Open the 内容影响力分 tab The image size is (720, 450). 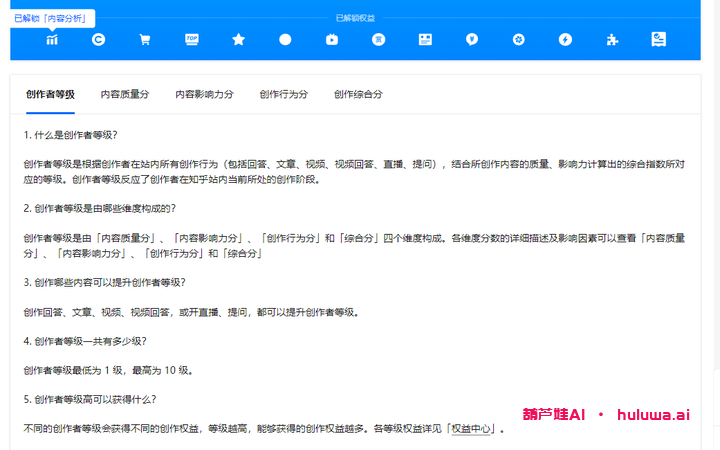click(204, 95)
